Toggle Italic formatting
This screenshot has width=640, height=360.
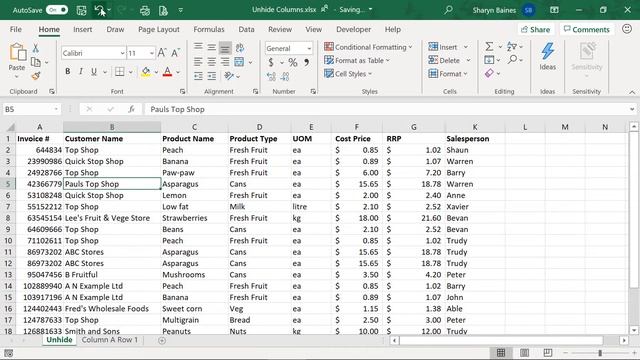pos(81,71)
